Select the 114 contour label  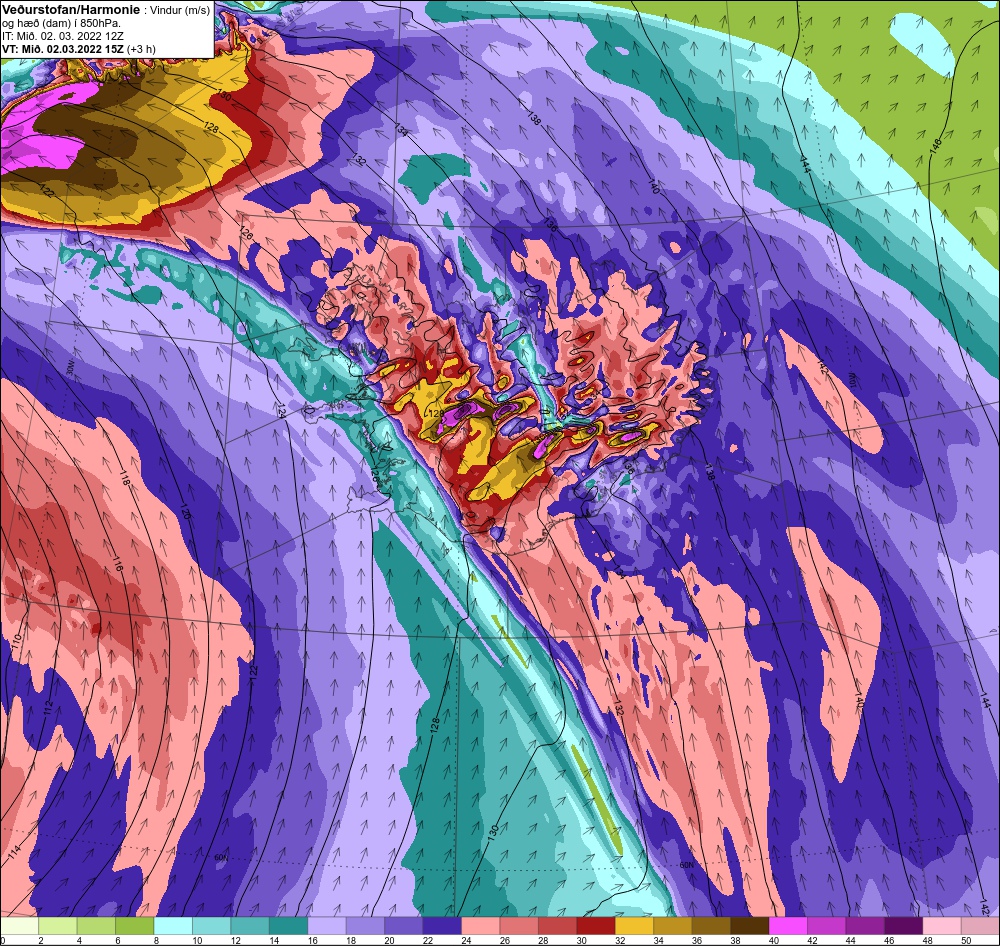point(15,854)
